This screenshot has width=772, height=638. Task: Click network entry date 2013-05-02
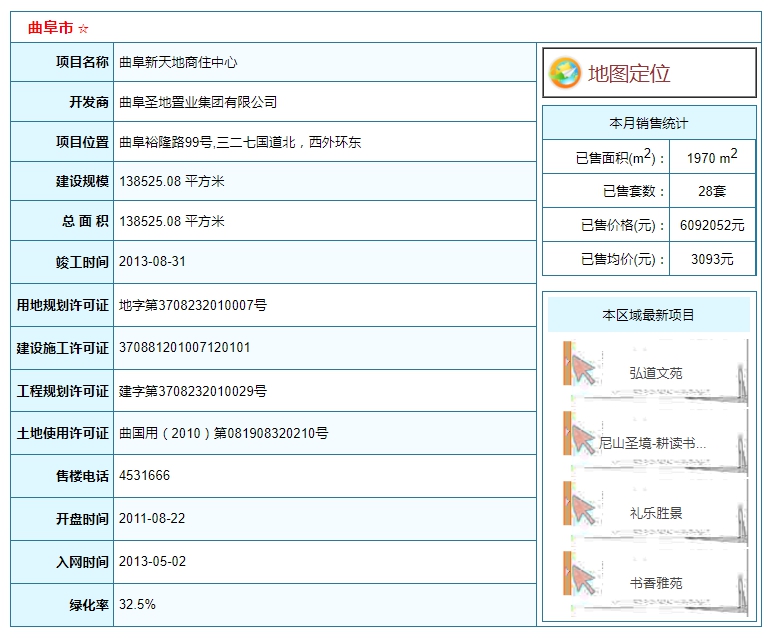point(152,562)
